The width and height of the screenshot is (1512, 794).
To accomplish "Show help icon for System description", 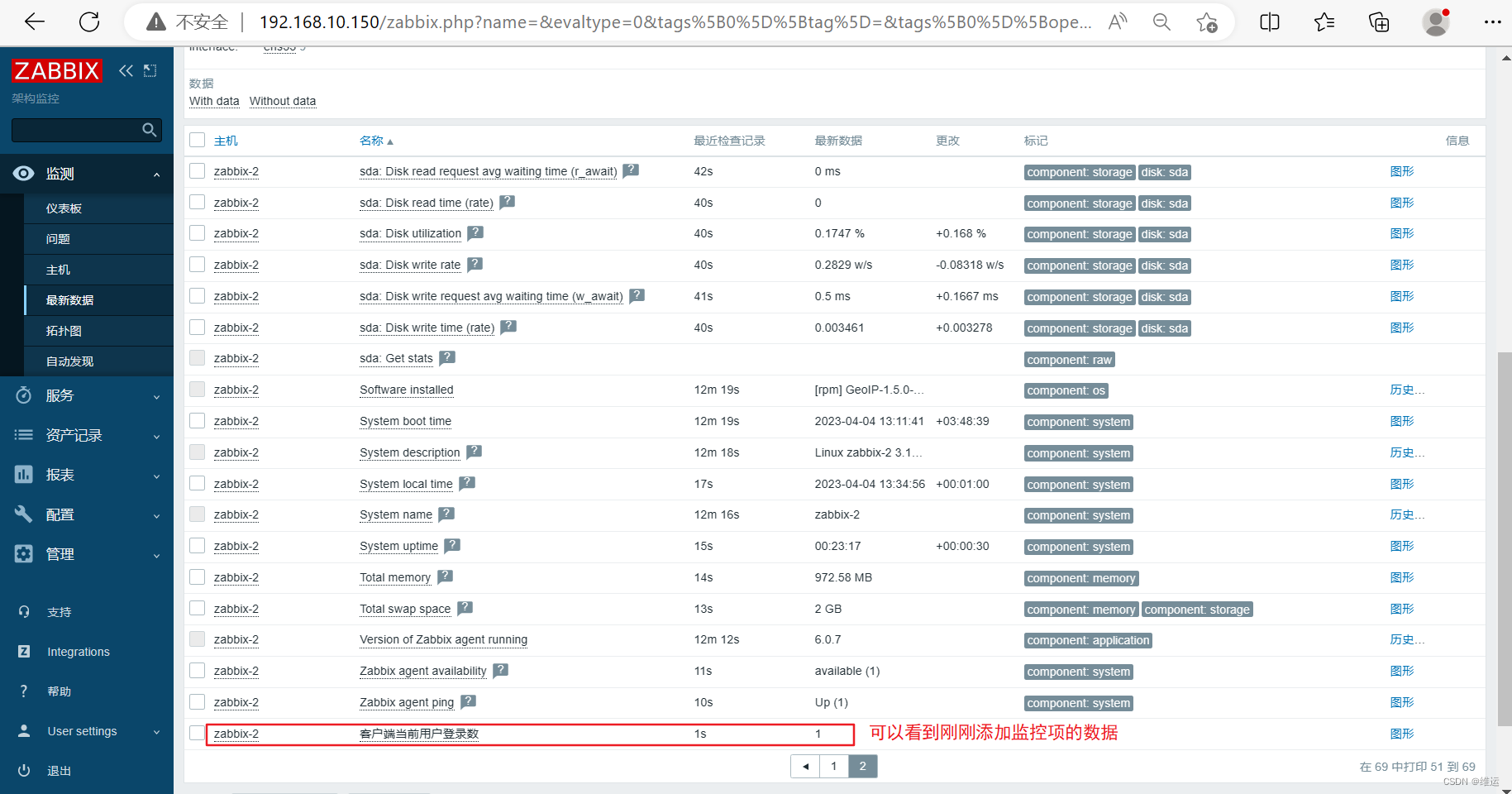I will point(474,452).
